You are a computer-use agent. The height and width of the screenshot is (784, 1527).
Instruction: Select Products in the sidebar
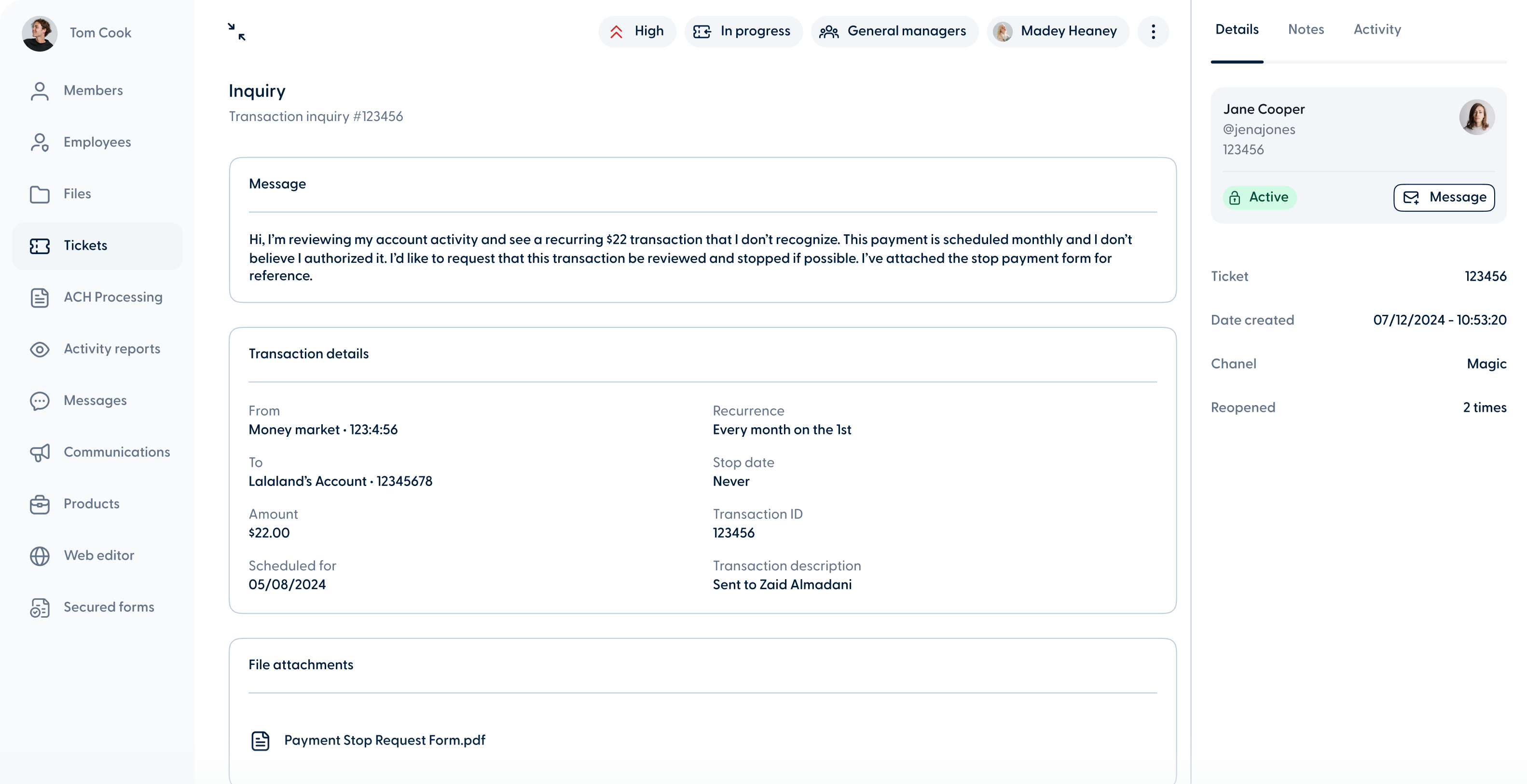click(x=91, y=504)
